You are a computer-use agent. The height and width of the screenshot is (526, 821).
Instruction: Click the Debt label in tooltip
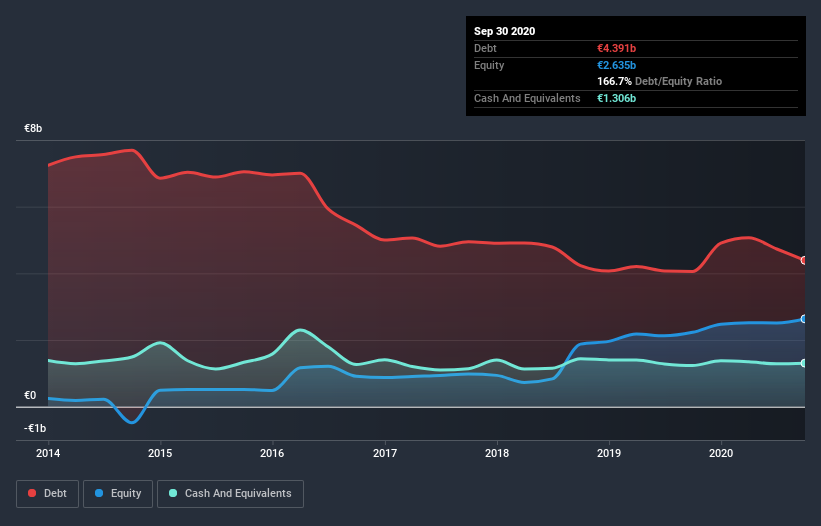[485, 48]
